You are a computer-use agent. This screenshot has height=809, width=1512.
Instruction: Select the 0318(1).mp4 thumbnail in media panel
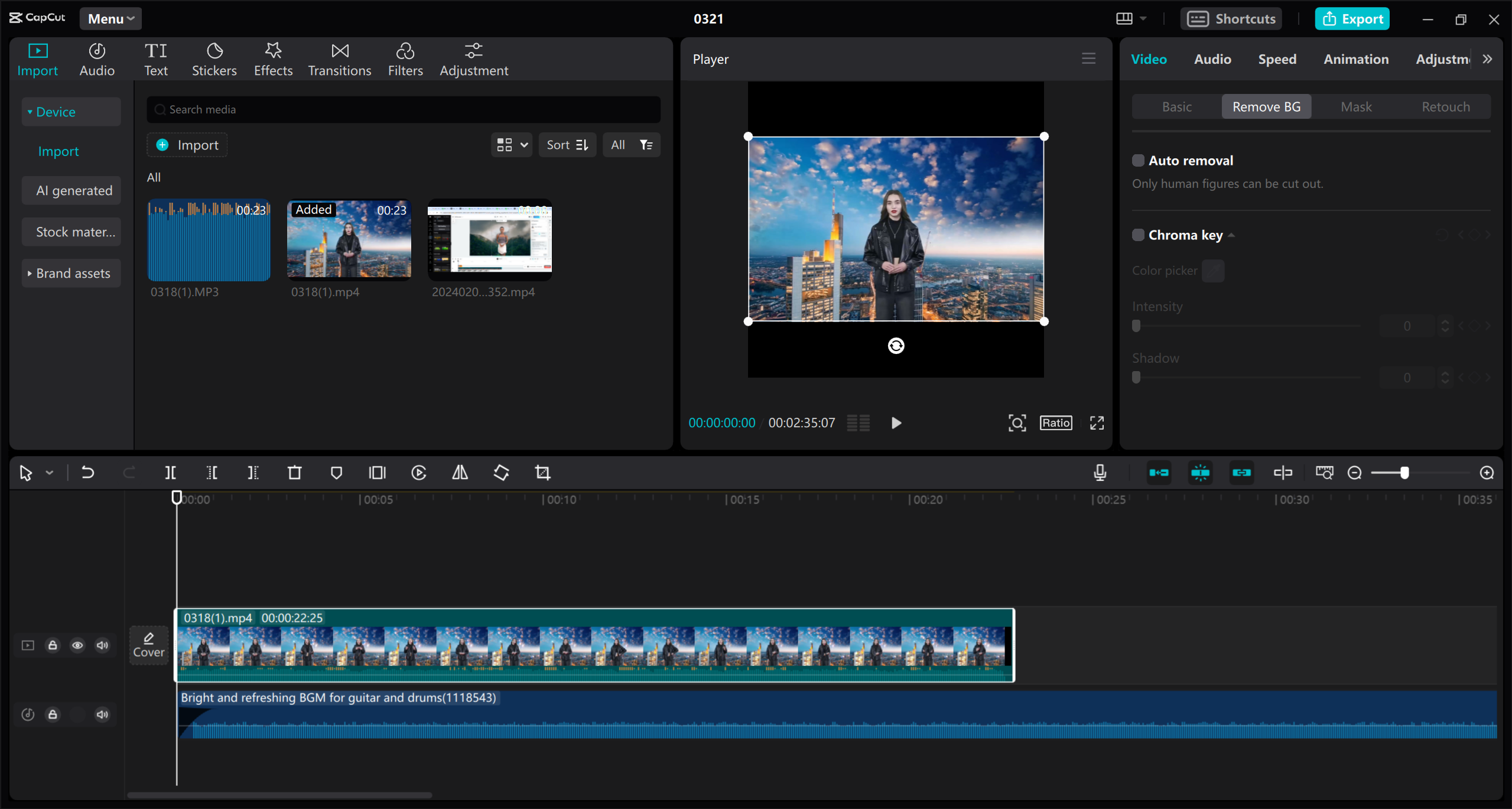coord(349,239)
